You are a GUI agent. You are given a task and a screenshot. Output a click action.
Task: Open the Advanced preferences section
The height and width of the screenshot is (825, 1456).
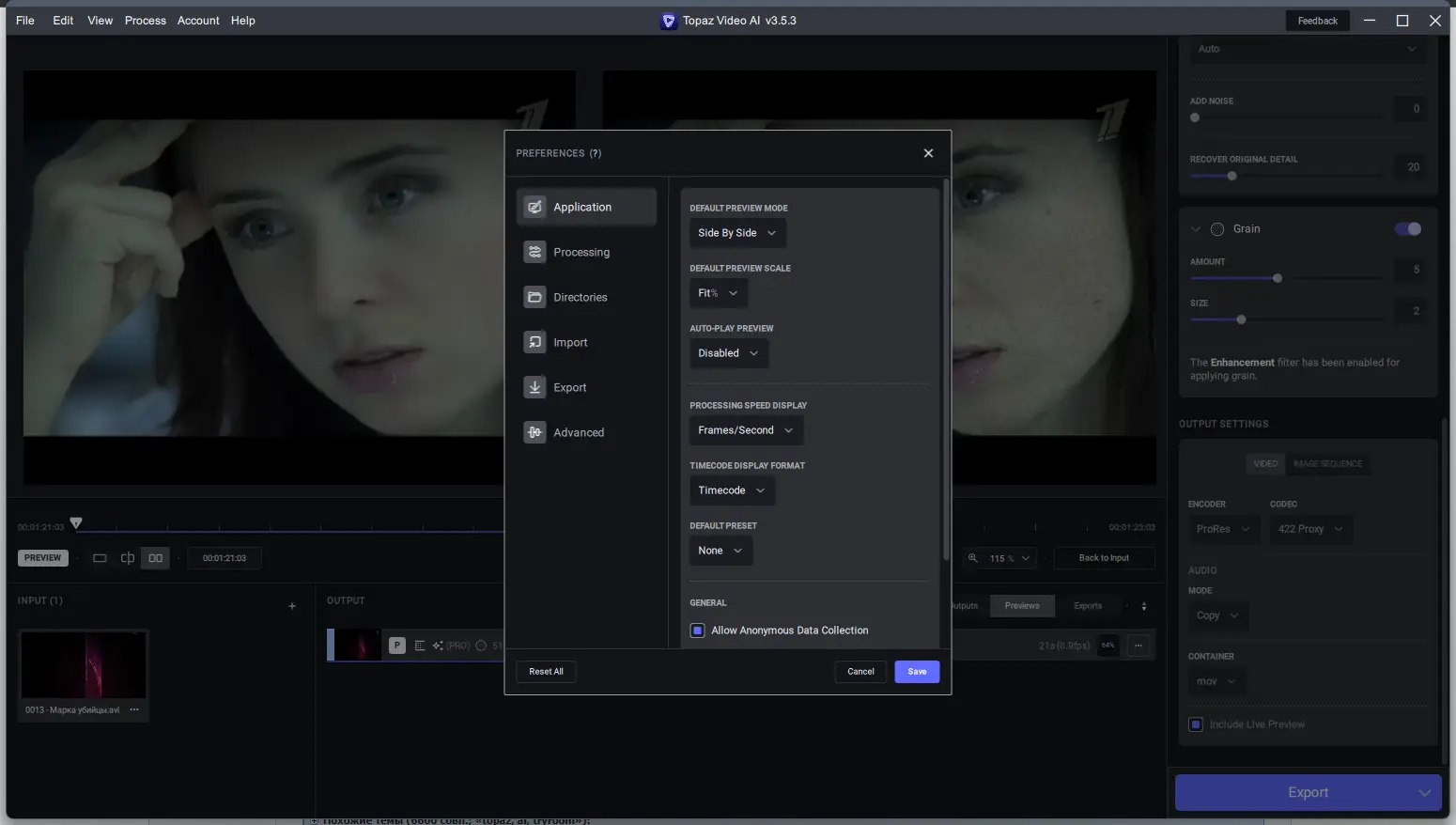click(578, 432)
